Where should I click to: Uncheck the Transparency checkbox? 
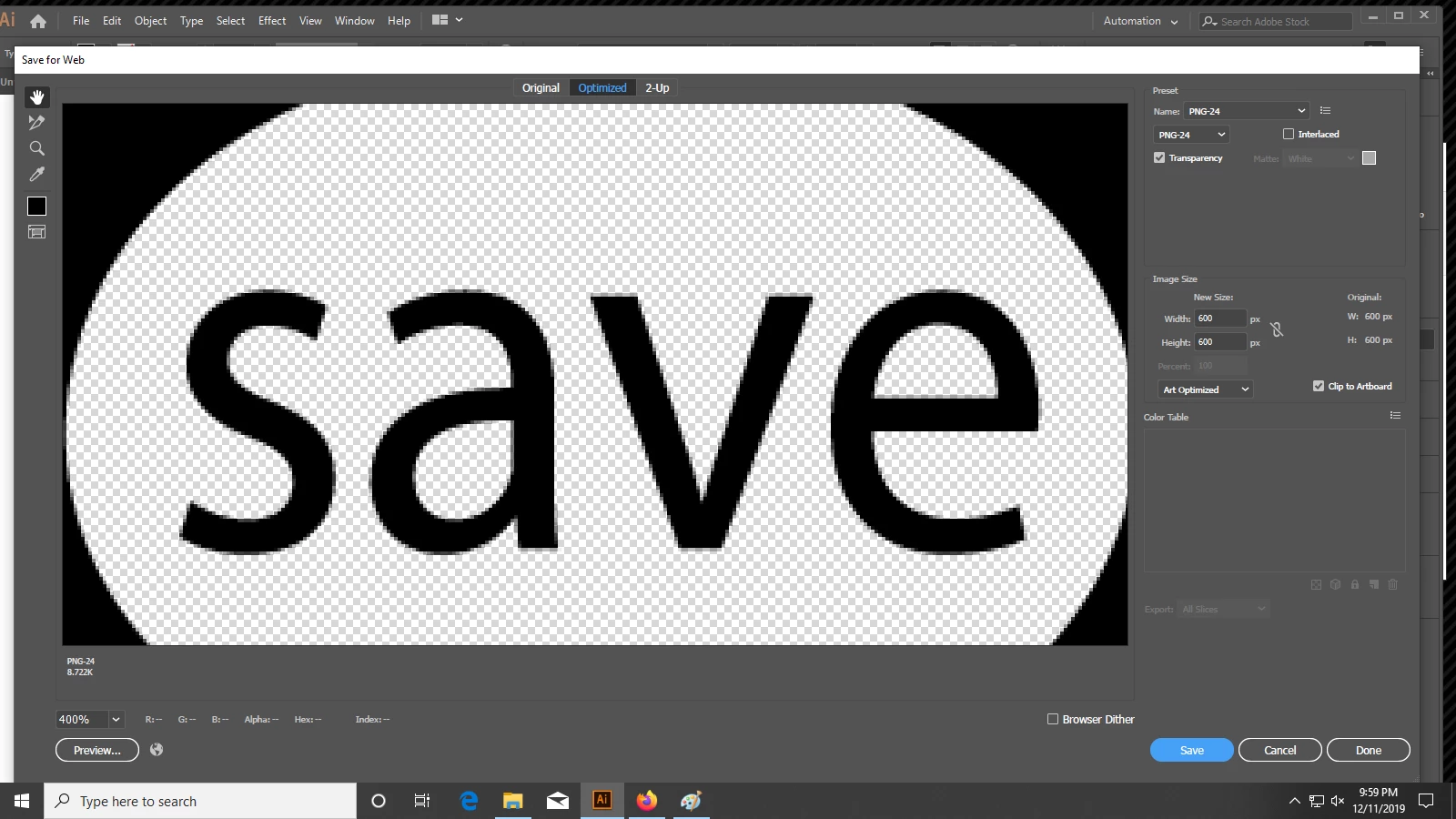click(x=1159, y=157)
